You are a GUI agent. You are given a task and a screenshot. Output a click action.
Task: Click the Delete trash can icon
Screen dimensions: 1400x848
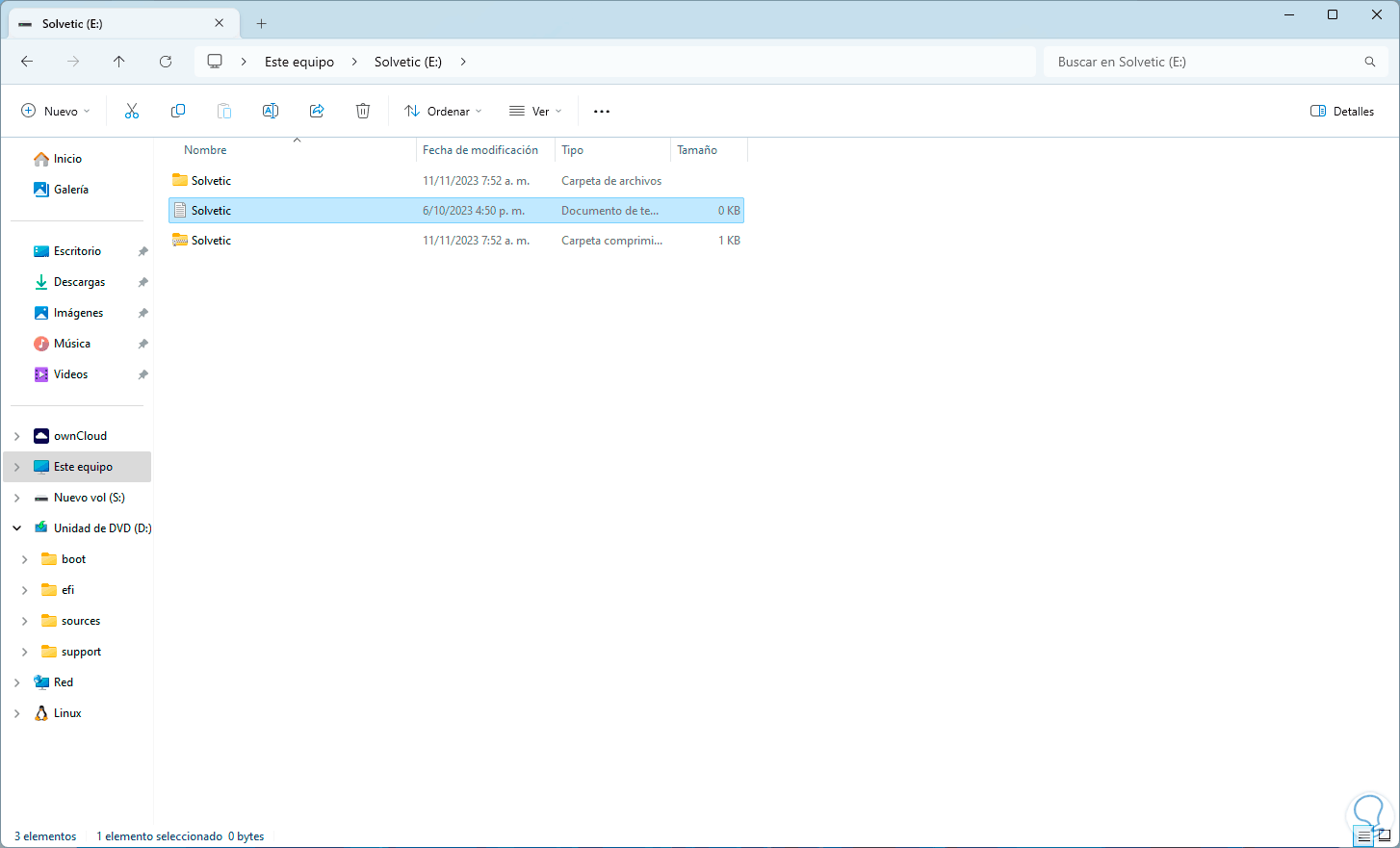363,111
